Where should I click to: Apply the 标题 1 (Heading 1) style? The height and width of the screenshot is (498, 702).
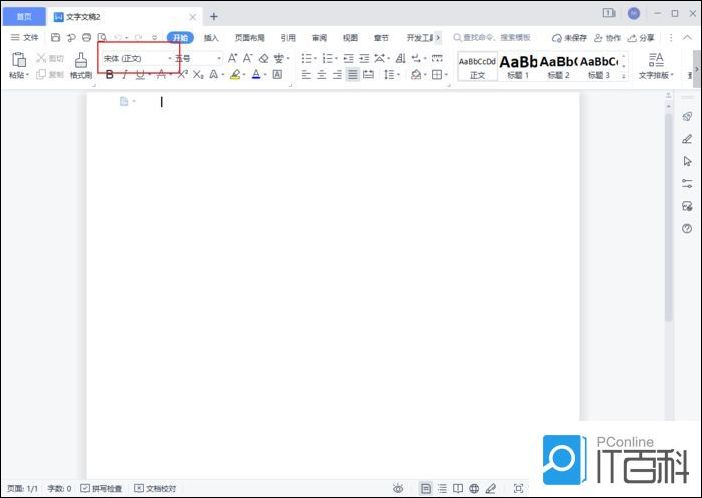click(518, 66)
